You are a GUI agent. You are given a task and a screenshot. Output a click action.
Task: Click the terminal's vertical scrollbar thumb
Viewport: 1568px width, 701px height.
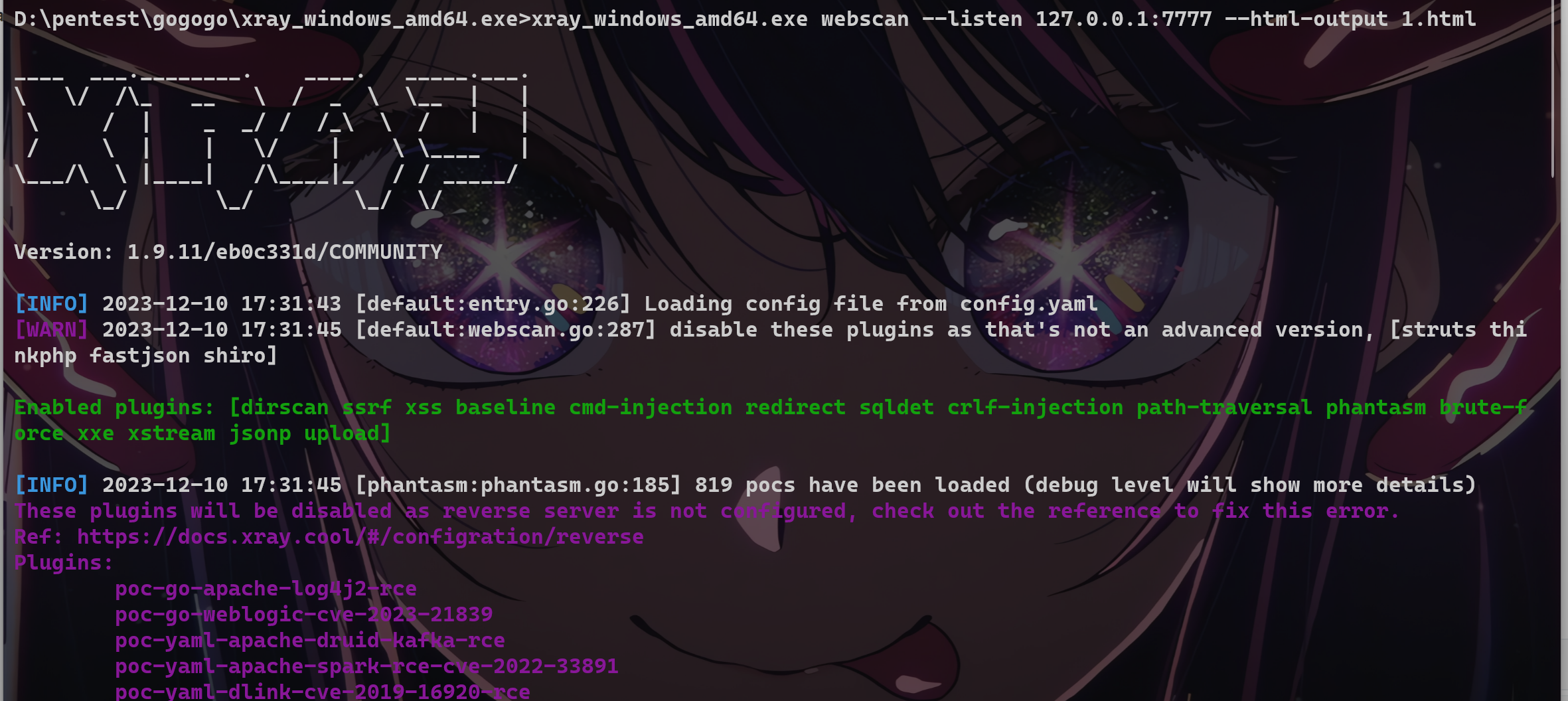tap(1553, 89)
